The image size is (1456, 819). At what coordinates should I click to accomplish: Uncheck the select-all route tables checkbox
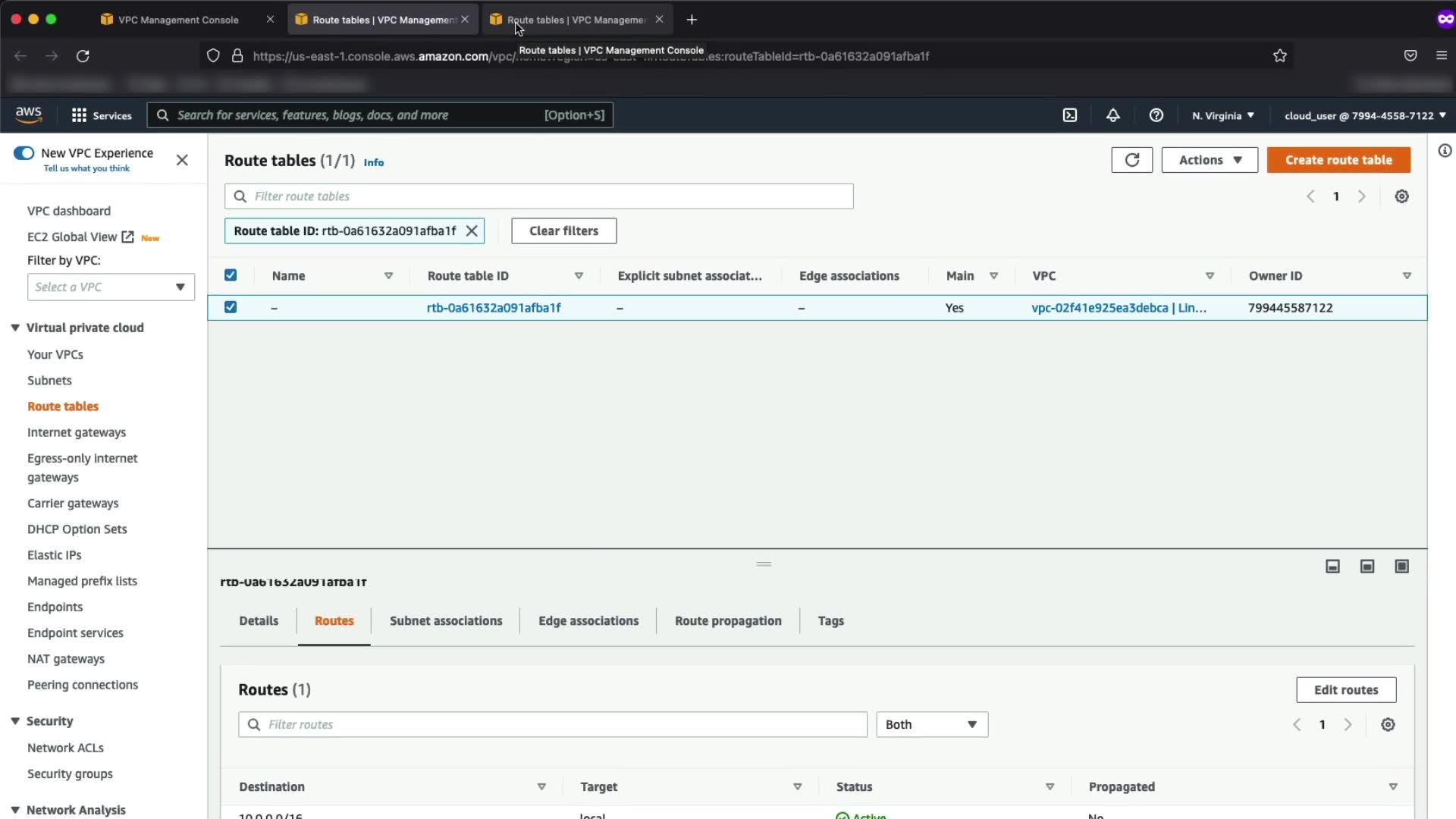pyautogui.click(x=231, y=275)
